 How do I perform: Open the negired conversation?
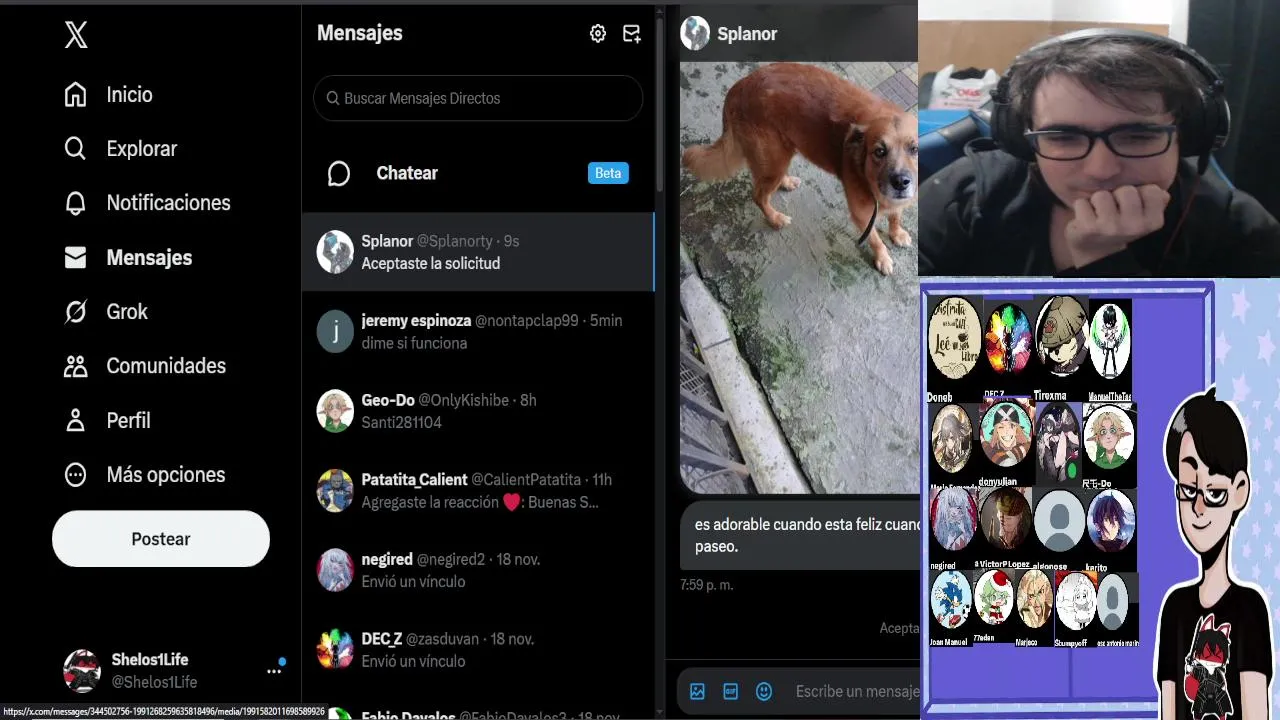(478, 570)
